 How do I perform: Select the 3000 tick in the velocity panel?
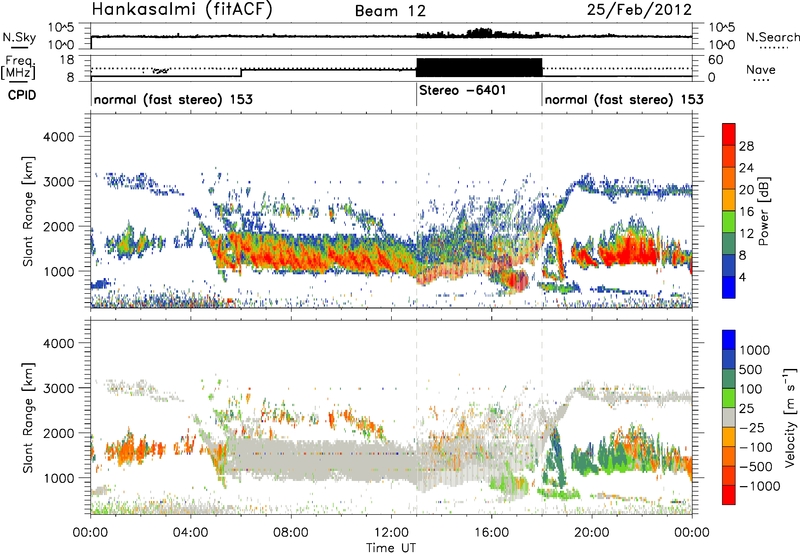(58, 388)
